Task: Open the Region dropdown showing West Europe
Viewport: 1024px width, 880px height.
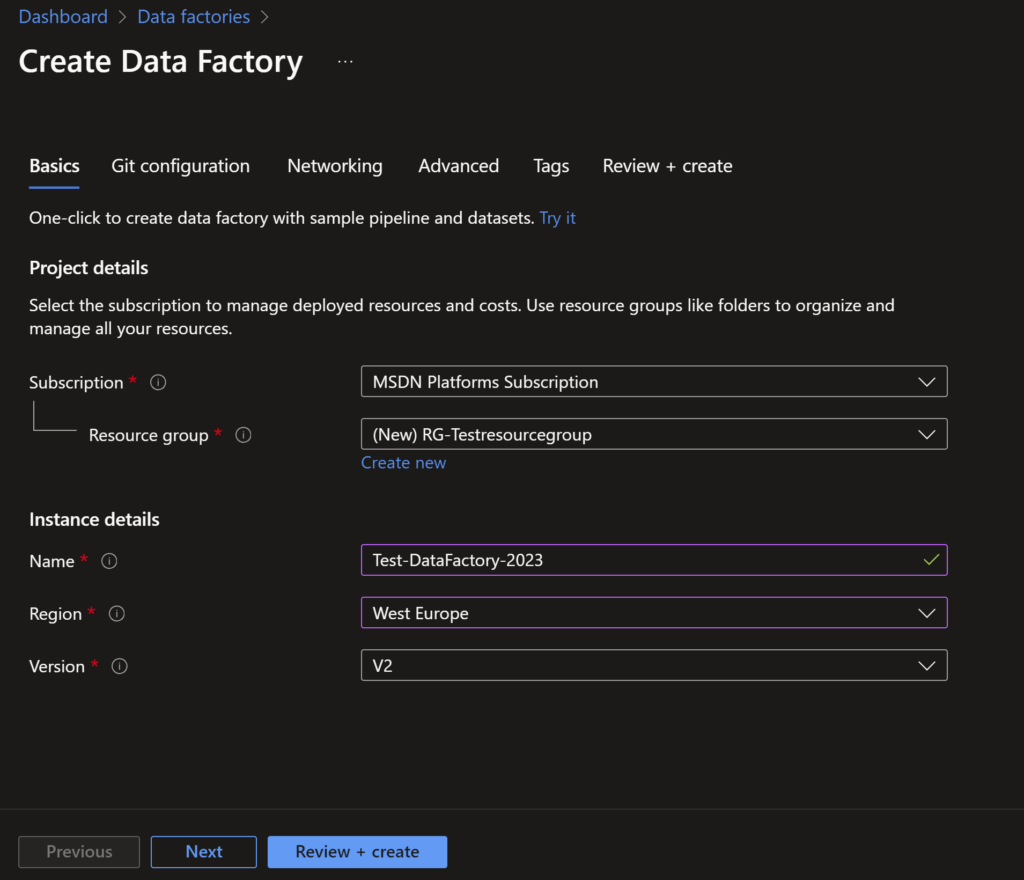Action: point(654,613)
